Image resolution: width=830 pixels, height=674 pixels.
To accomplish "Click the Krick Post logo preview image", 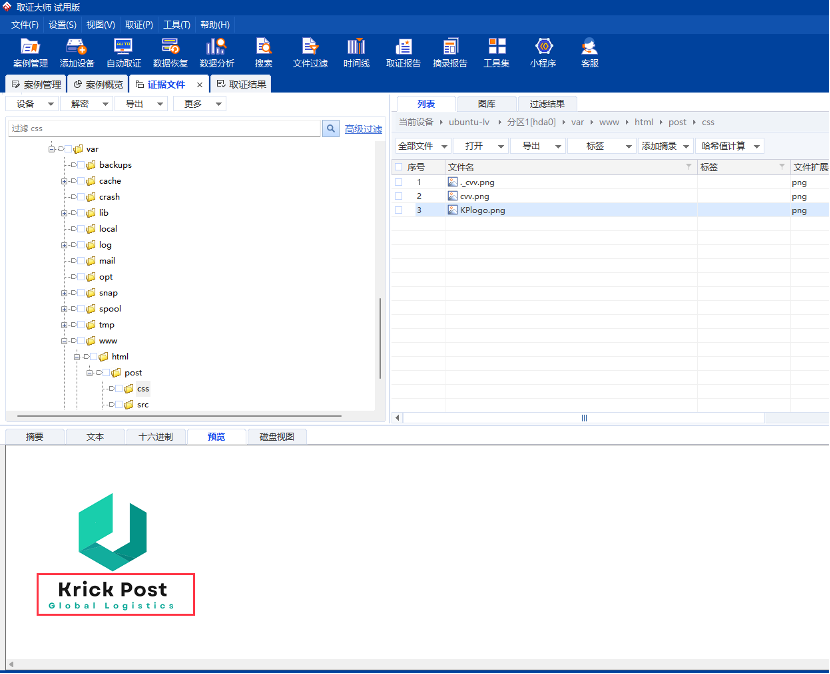I will [113, 554].
